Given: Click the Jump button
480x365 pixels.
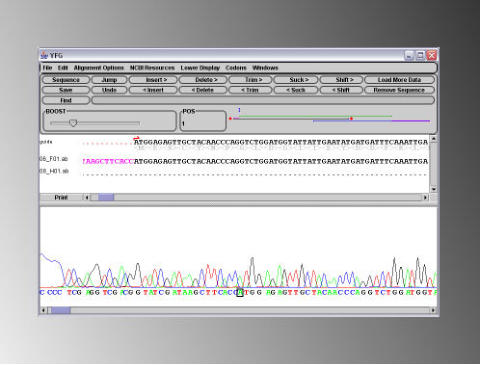Looking at the screenshot, I should 109,80.
